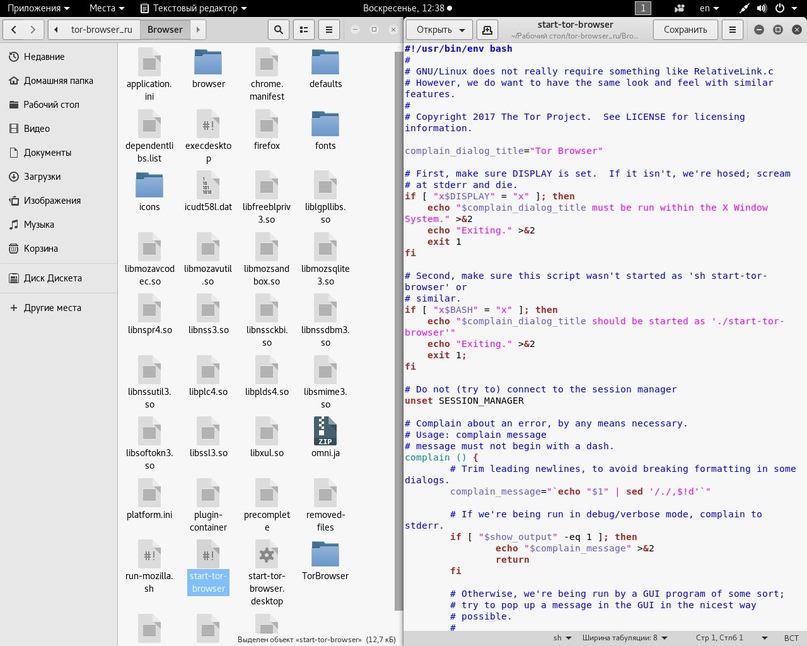
Task: Open the TorBrowser folder
Action: (325, 561)
